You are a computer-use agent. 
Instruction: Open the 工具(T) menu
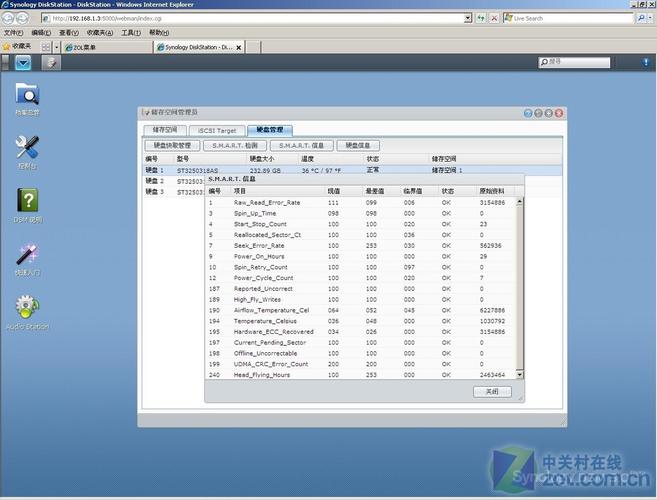pos(131,32)
